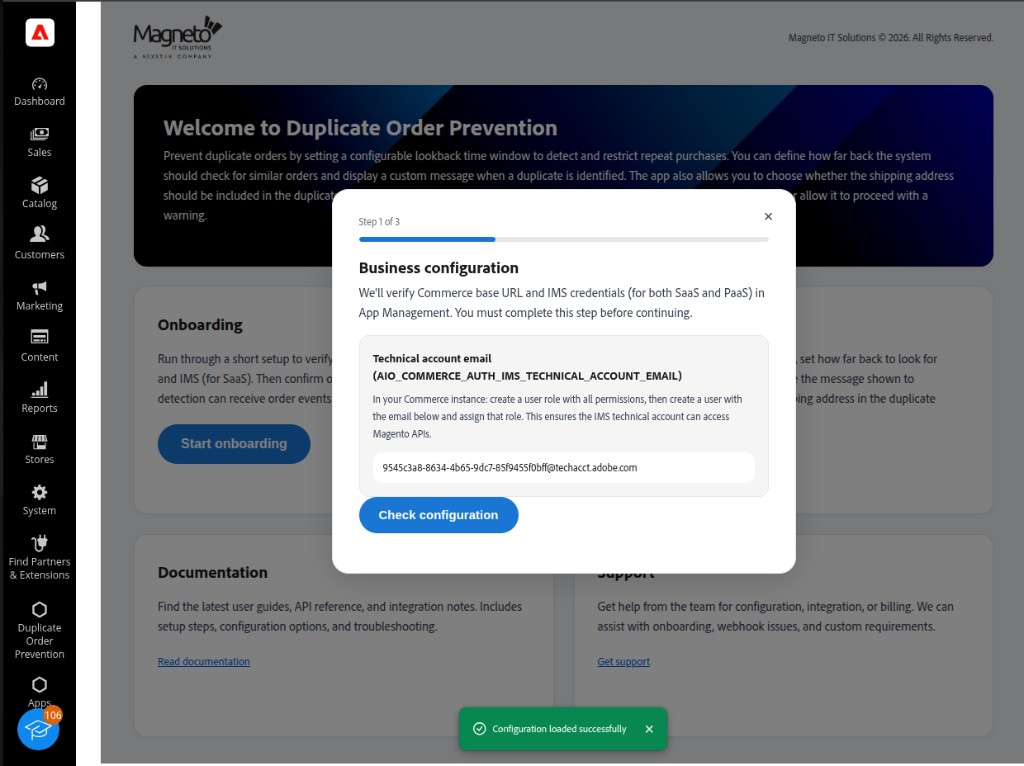The height and width of the screenshot is (766, 1024).
Task: Open the System sidebar menu
Action: tap(39, 500)
